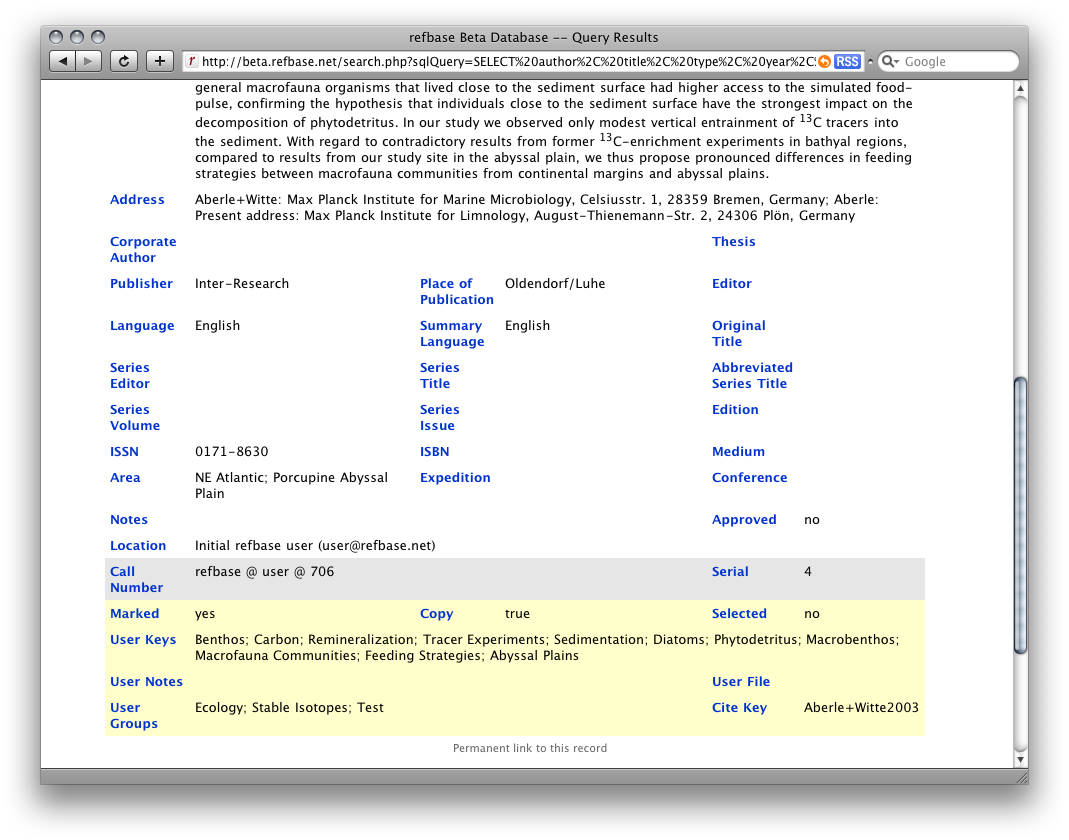Reload the page with the refresh icon
This screenshot has height=840, width=1069.
coord(124,61)
